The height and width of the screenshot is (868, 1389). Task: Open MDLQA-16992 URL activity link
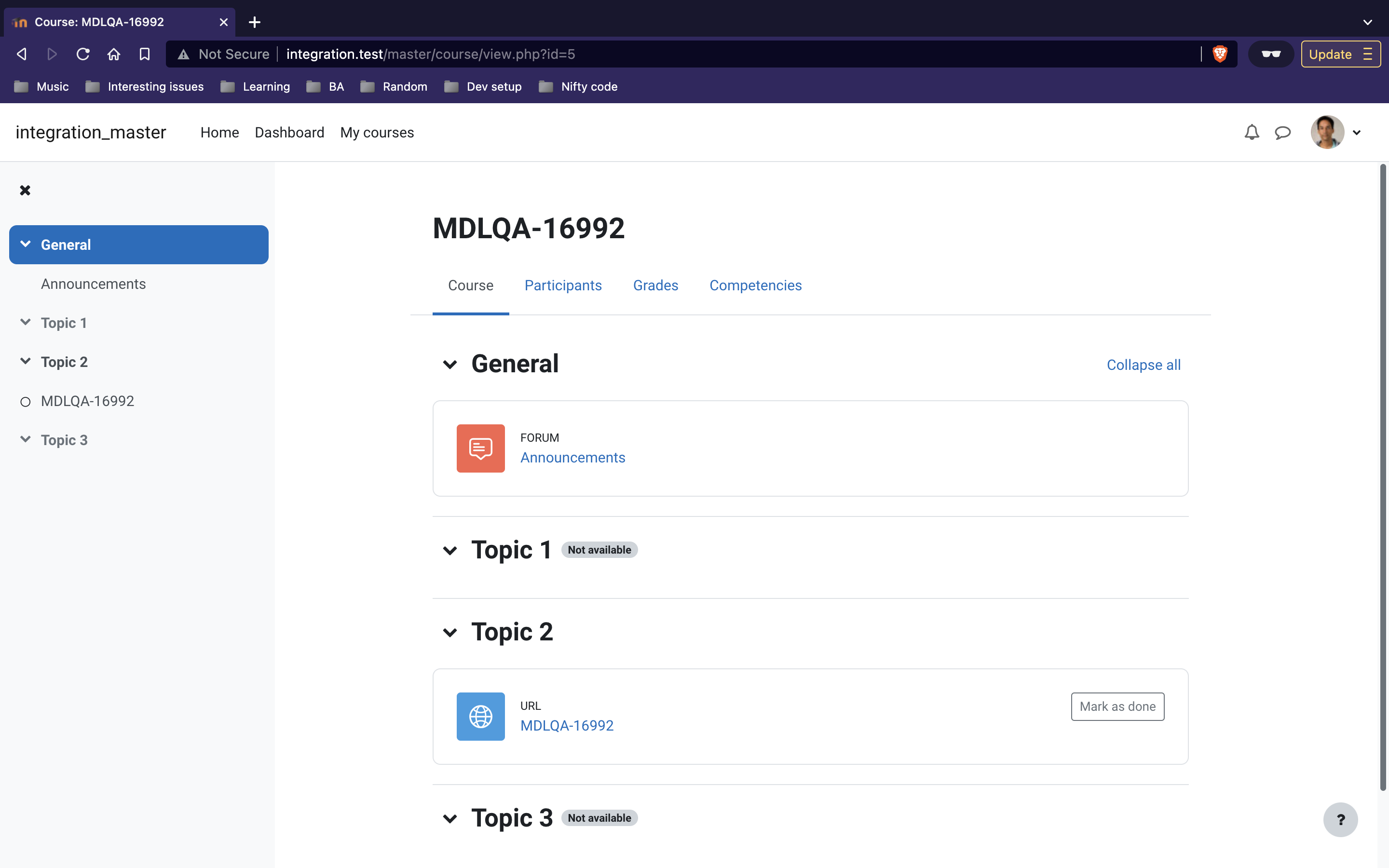(567, 726)
